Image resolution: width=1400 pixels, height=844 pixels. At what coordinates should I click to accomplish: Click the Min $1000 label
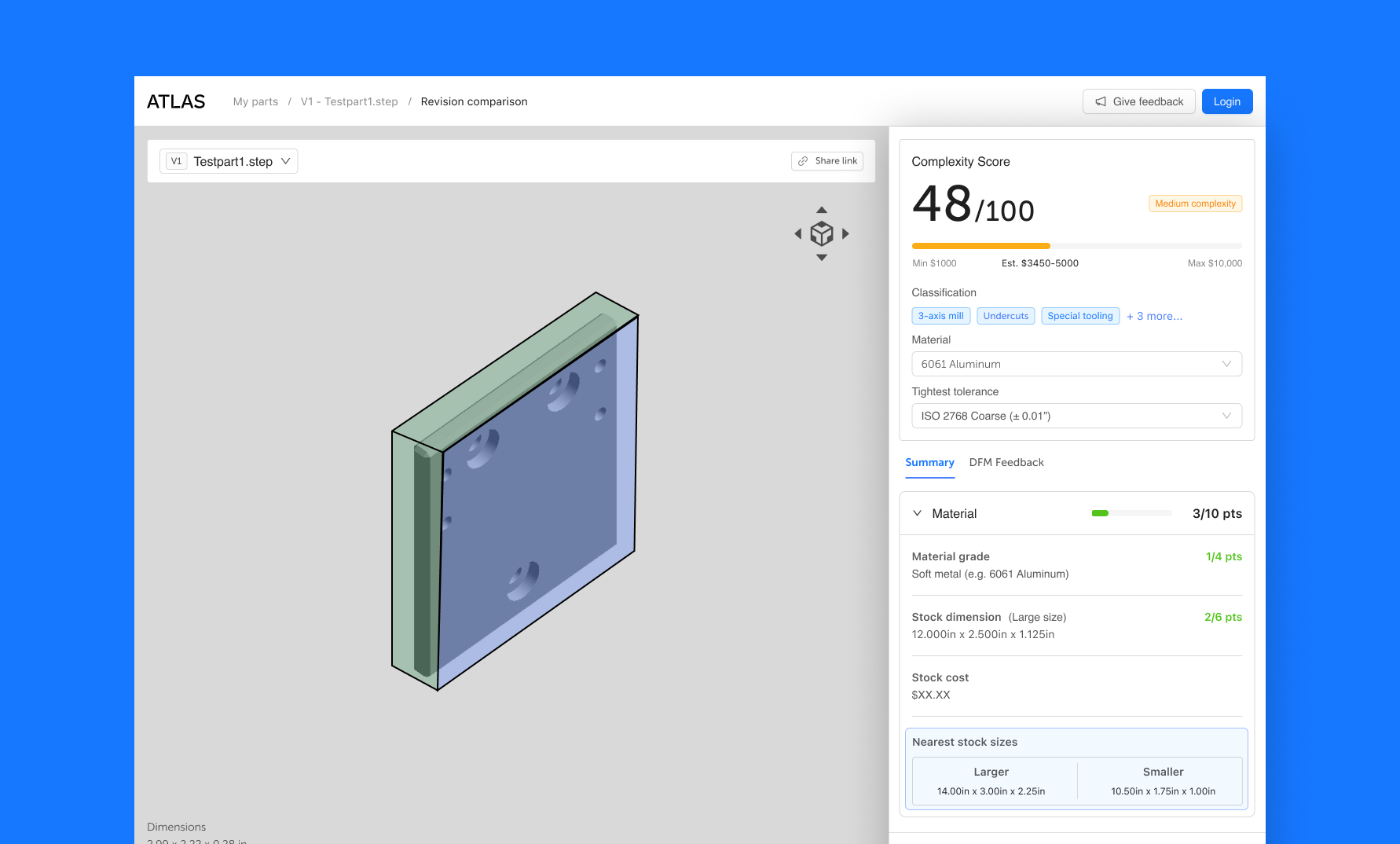click(934, 263)
